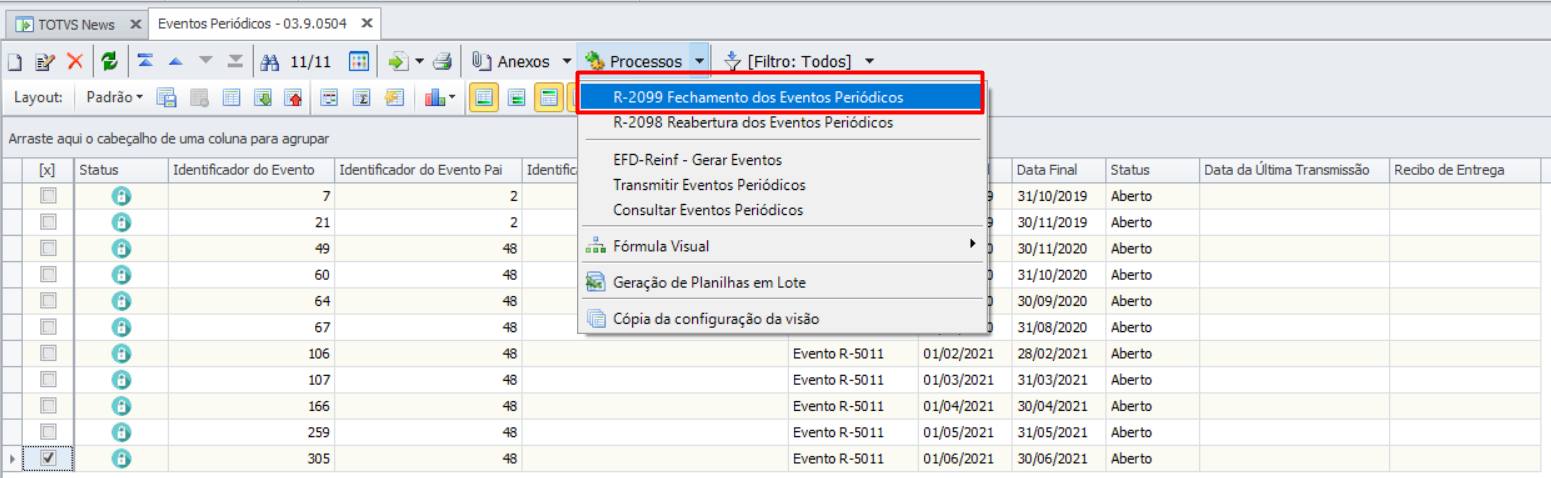The image size is (1551, 478).
Task: Click the edit record pencil icon
Action: point(44,62)
